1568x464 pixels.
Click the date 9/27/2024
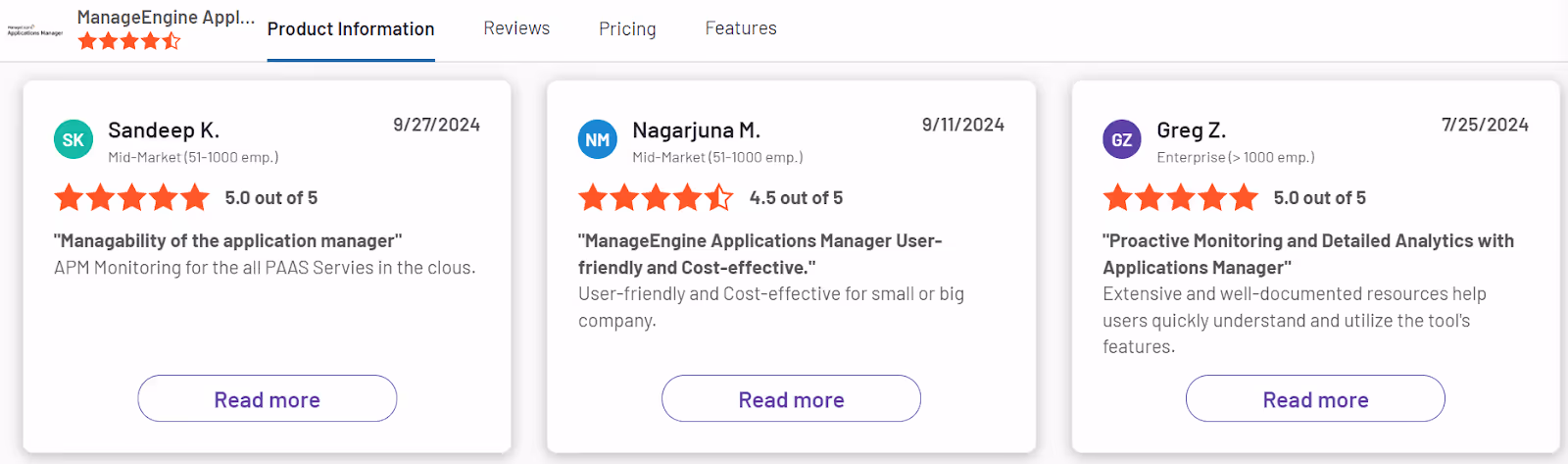click(437, 125)
